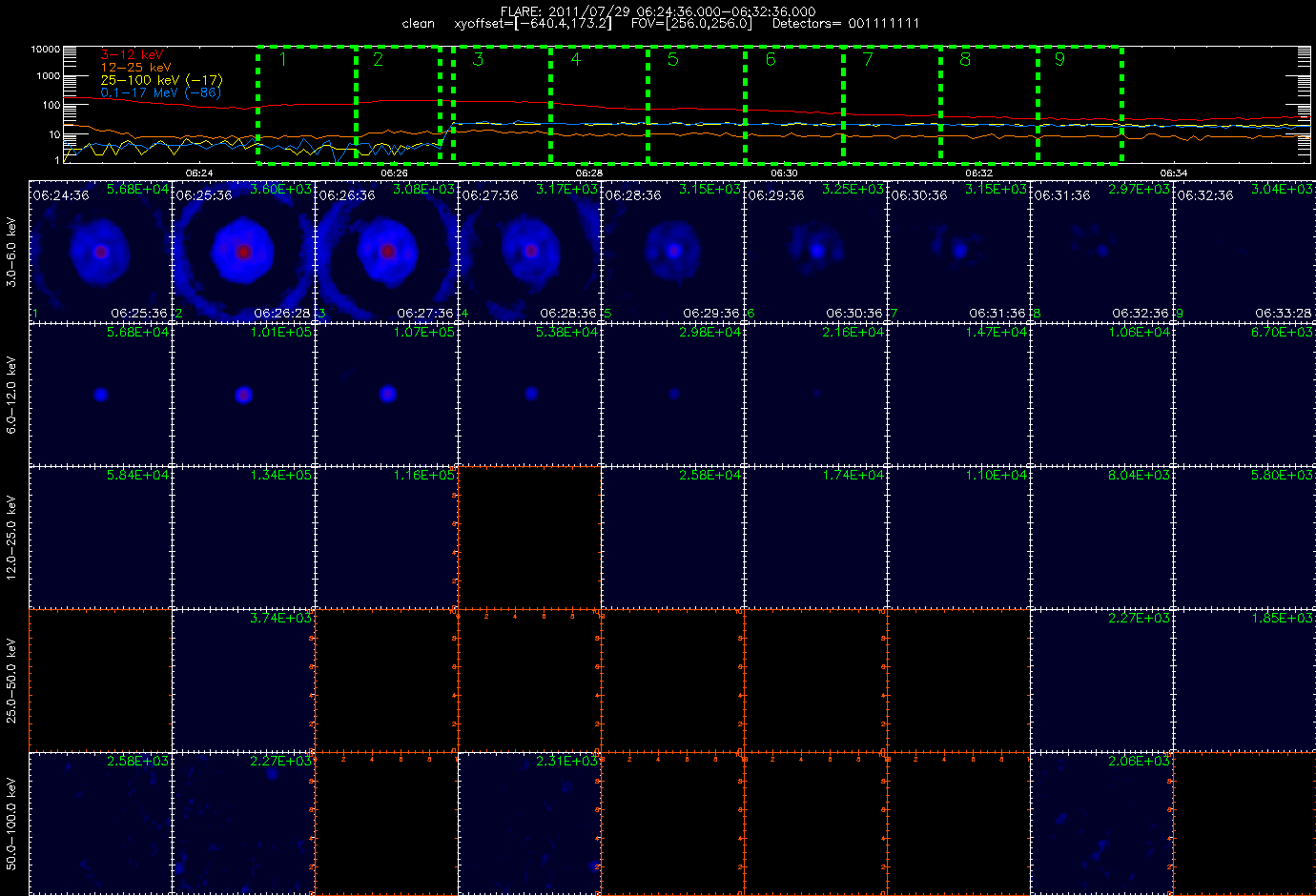Open the 3.0-6.0 keV image starting 06:28:36
The width and height of the screenshot is (1316, 896).
pos(672,252)
